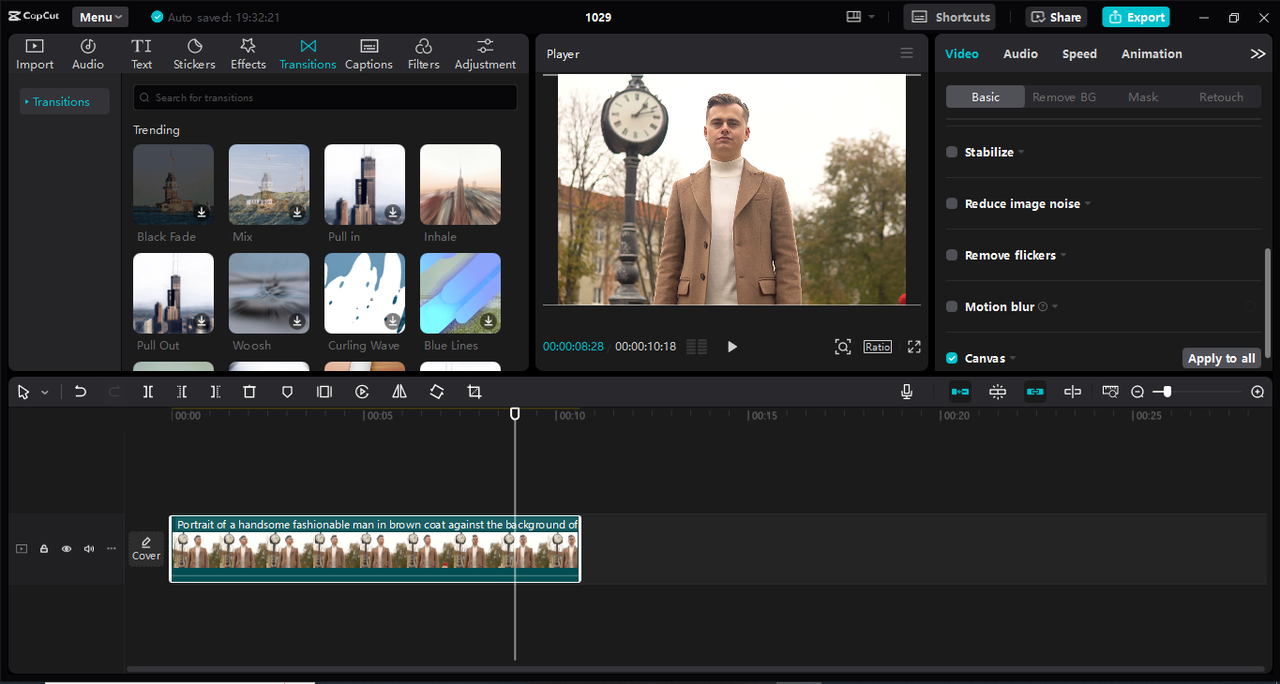This screenshot has height=684, width=1280.
Task: Click the player fullscreen icon
Action: [914, 346]
